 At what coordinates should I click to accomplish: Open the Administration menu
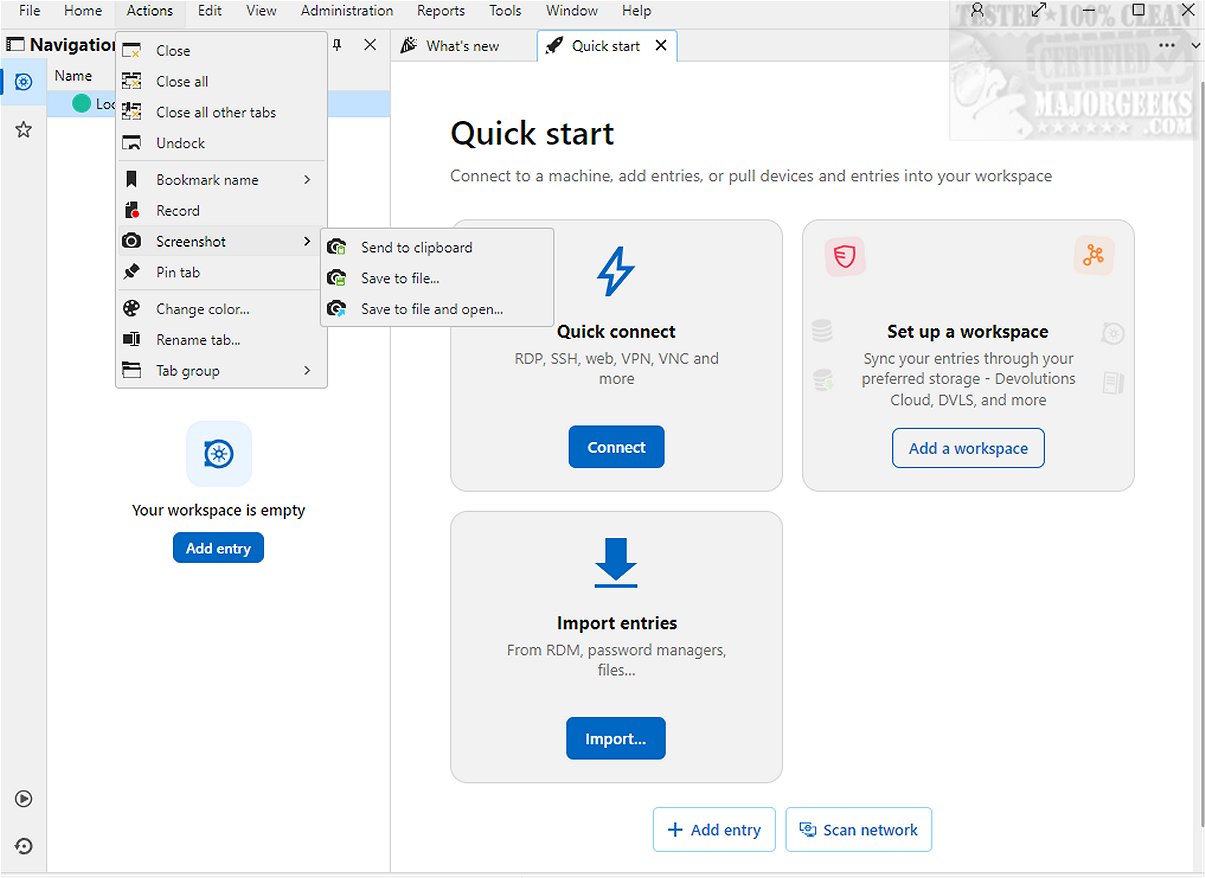(x=347, y=11)
